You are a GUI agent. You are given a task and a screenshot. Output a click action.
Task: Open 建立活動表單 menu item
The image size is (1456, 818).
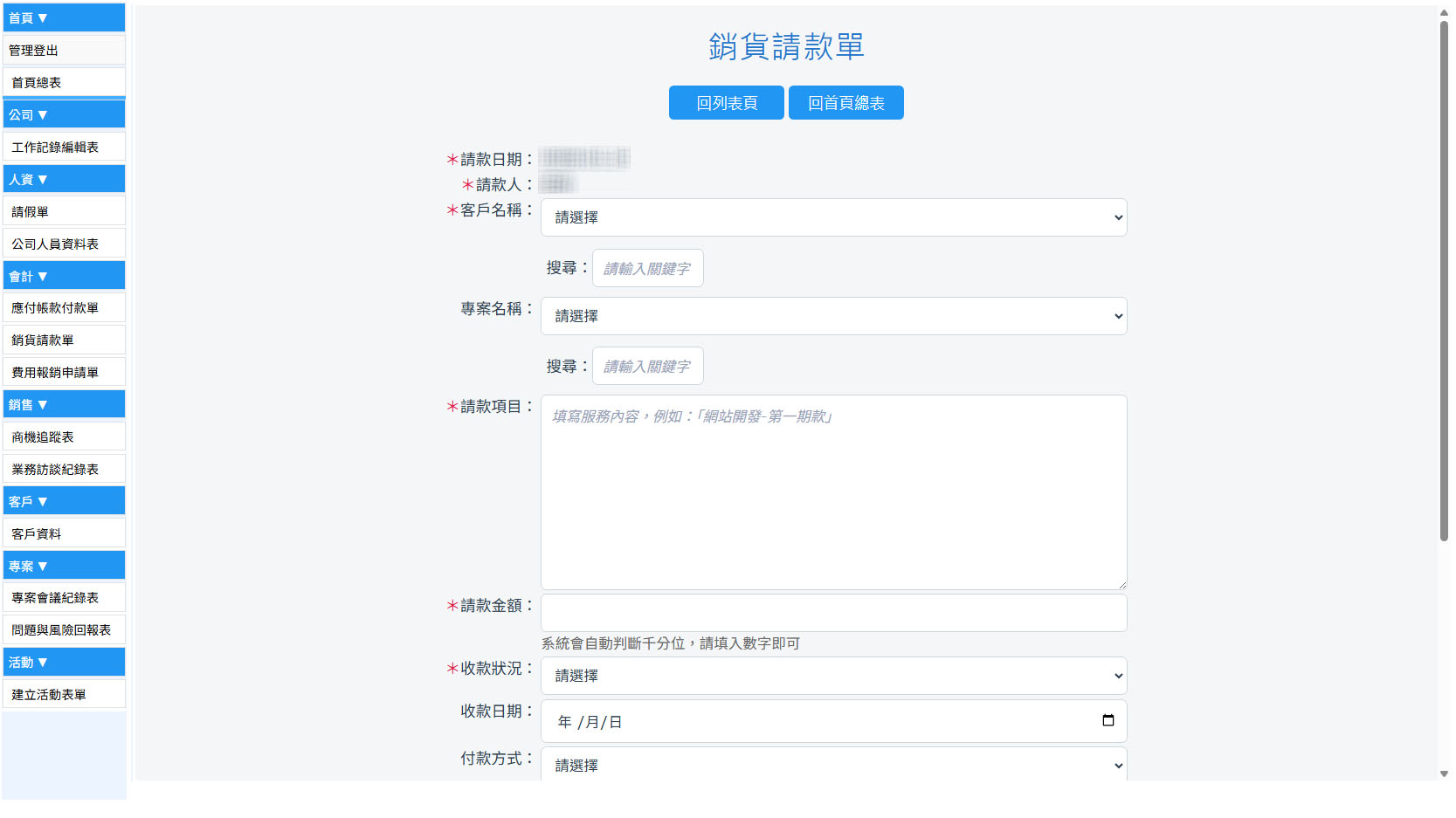pyautogui.click(x=64, y=694)
